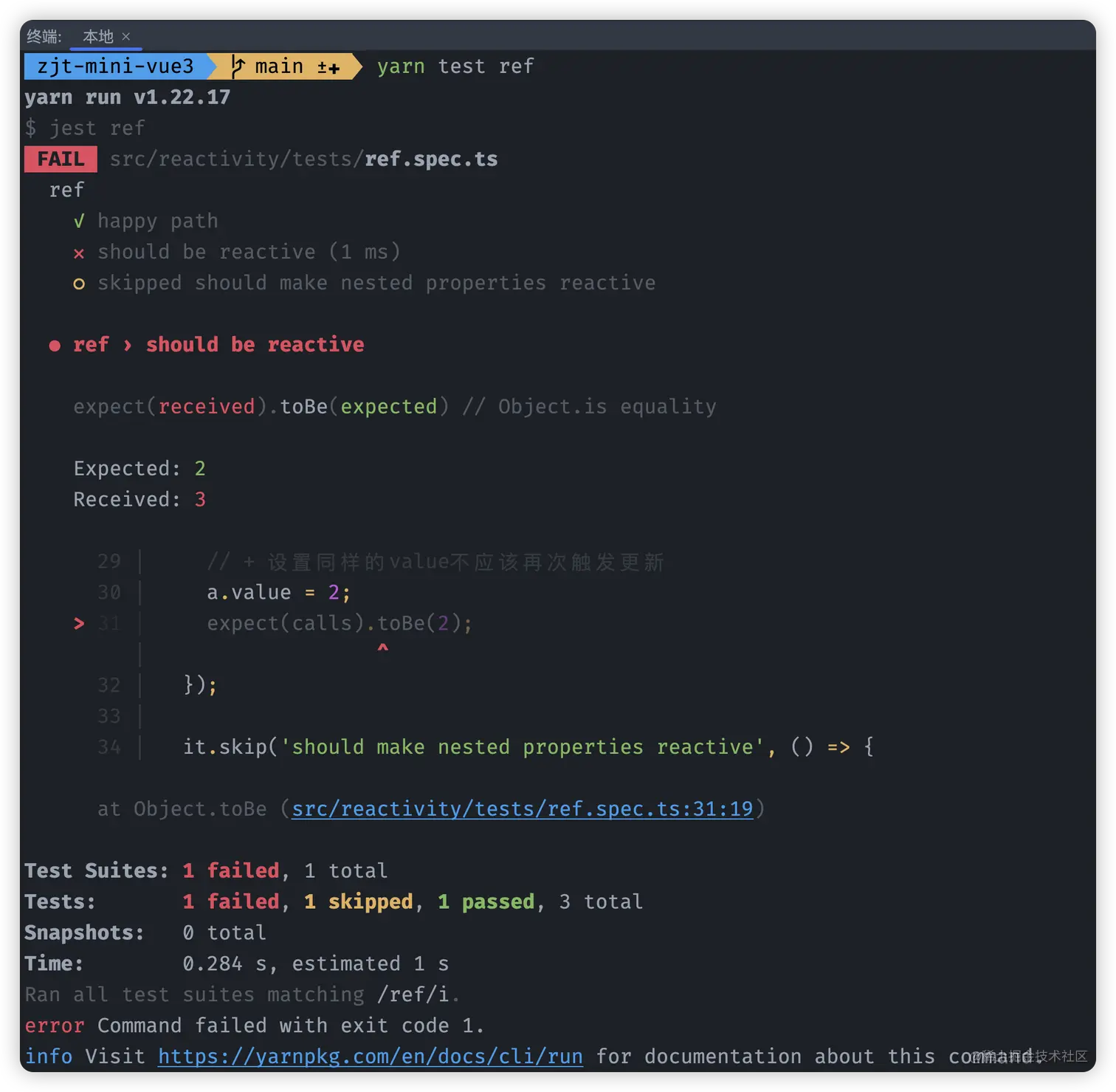
Task: Close the 本地 terminal tab
Action: pyautogui.click(x=126, y=36)
